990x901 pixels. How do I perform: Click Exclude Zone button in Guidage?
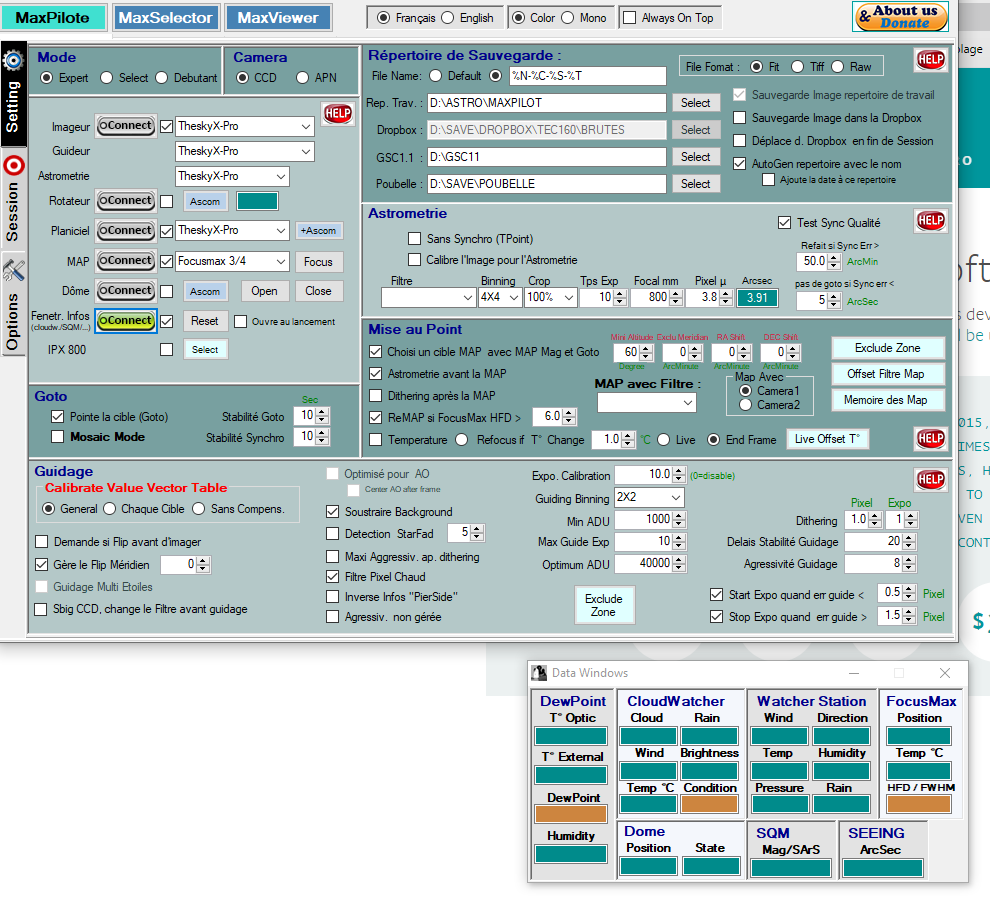coord(604,605)
